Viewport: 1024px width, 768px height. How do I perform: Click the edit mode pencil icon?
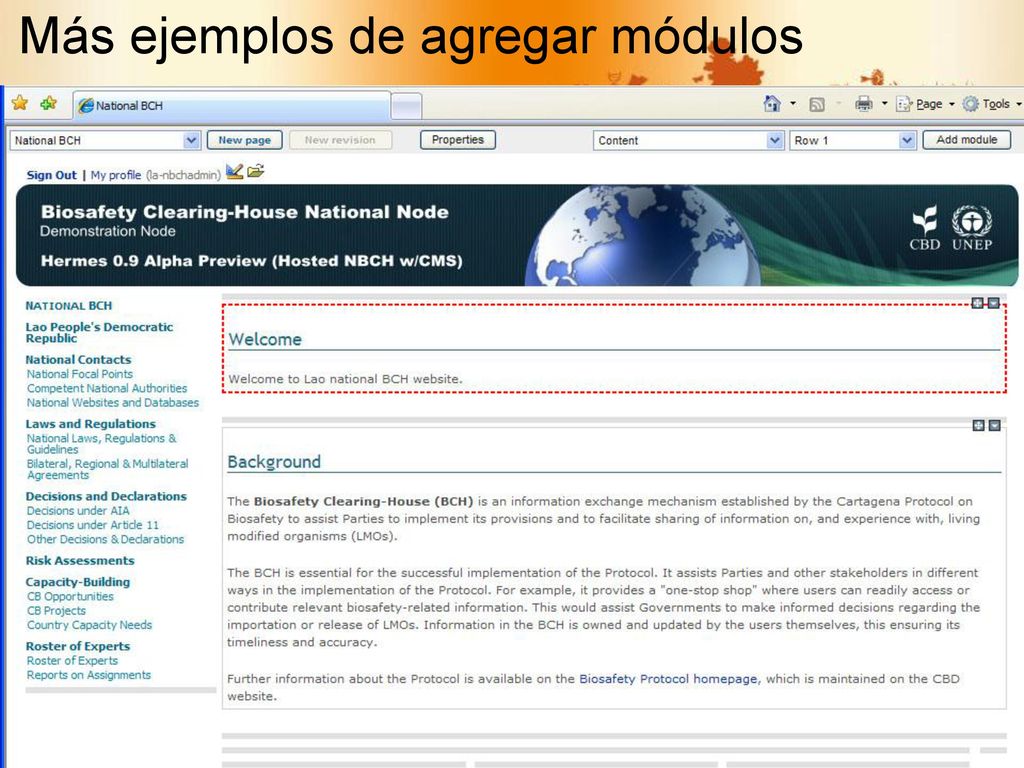[x=234, y=172]
